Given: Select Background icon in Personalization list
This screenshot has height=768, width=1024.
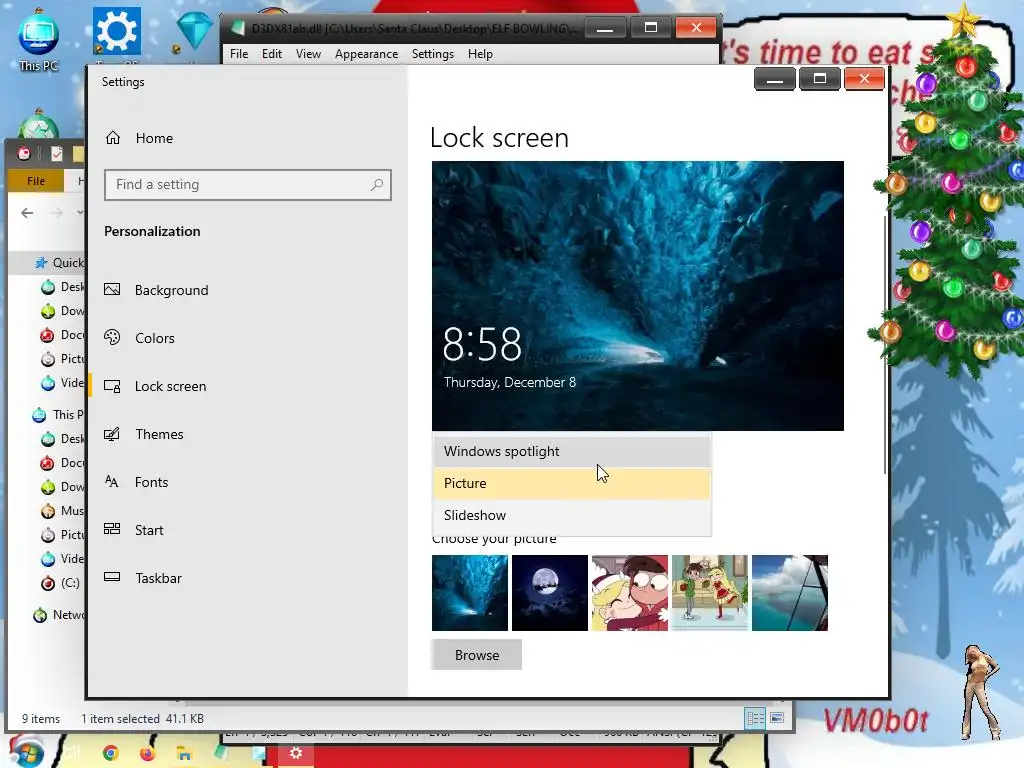Looking at the screenshot, I should (x=112, y=289).
